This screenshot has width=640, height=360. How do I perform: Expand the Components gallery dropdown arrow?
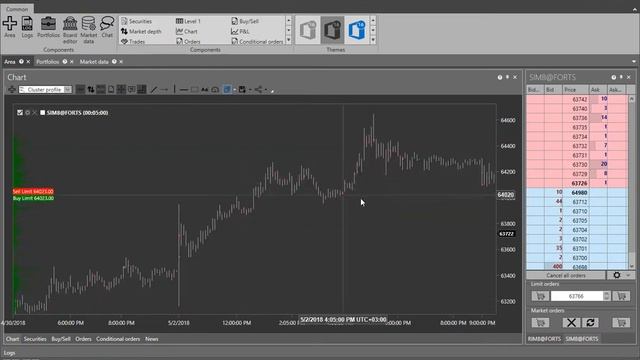(289, 40)
